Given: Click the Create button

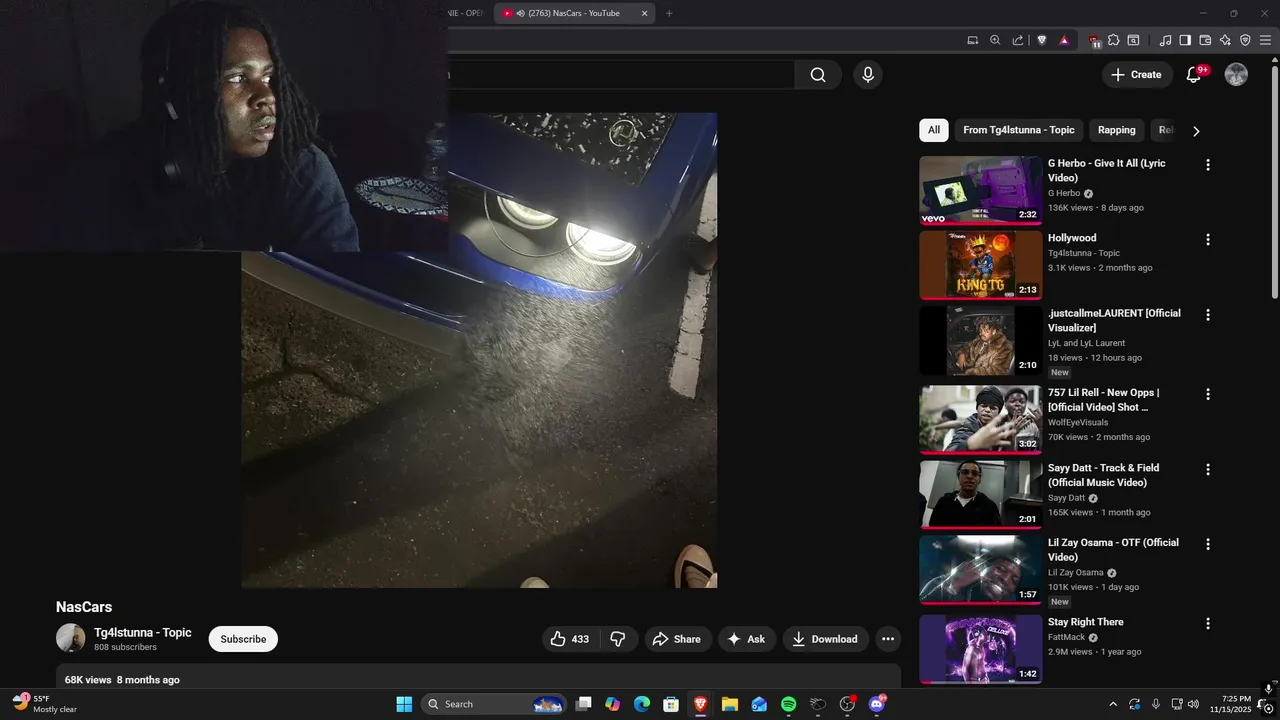Looking at the screenshot, I should pyautogui.click(x=1137, y=75).
